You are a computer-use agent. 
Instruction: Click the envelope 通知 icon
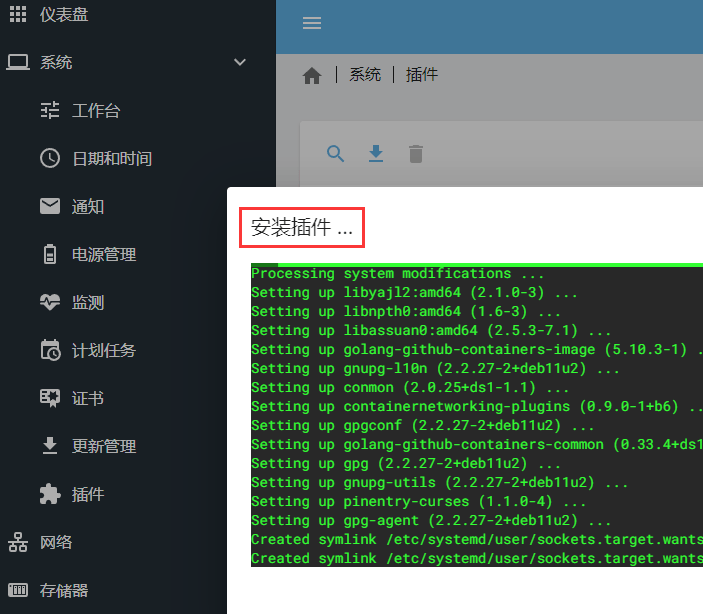pyautogui.click(x=50, y=206)
